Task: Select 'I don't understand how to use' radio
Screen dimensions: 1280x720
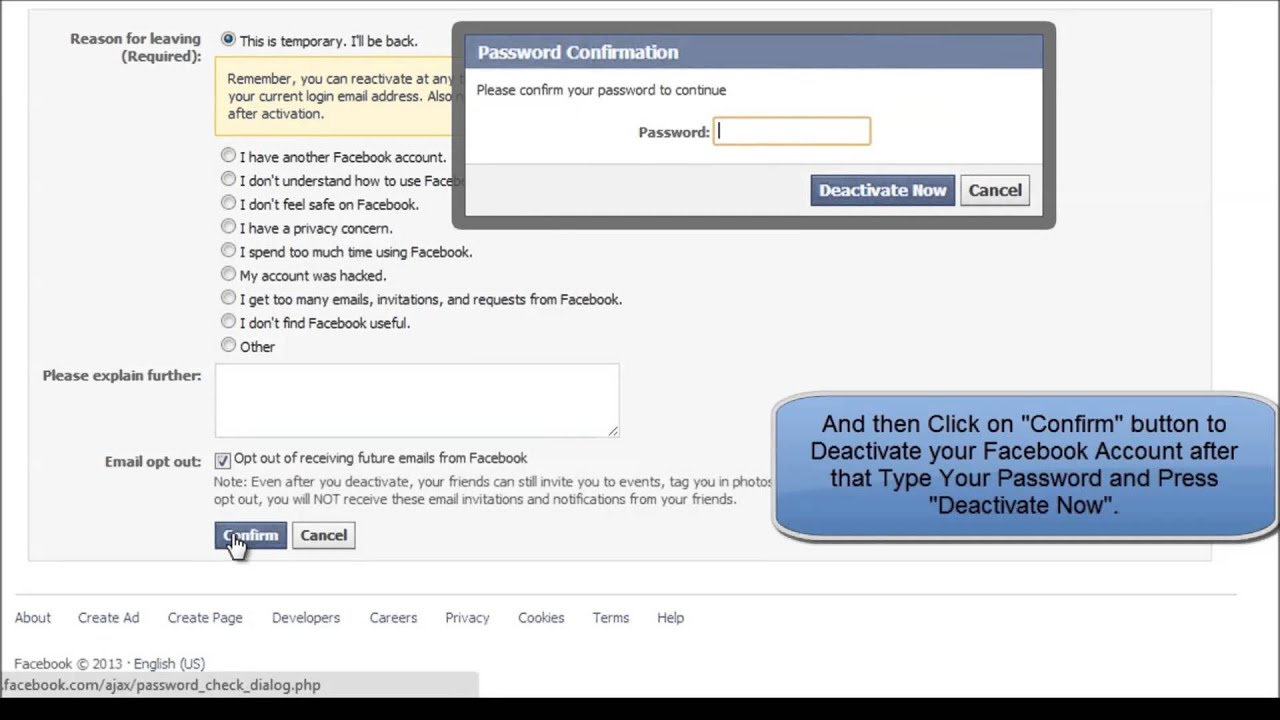Action: click(x=228, y=180)
